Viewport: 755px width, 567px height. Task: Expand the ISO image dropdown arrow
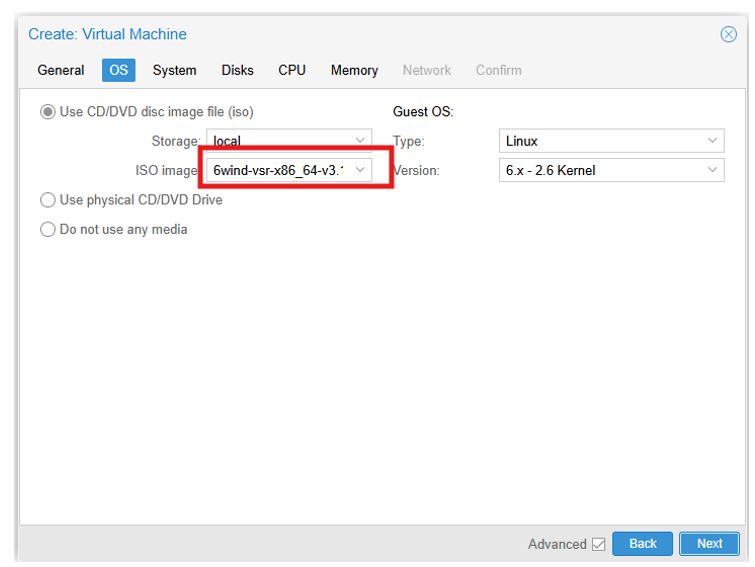coord(360,170)
